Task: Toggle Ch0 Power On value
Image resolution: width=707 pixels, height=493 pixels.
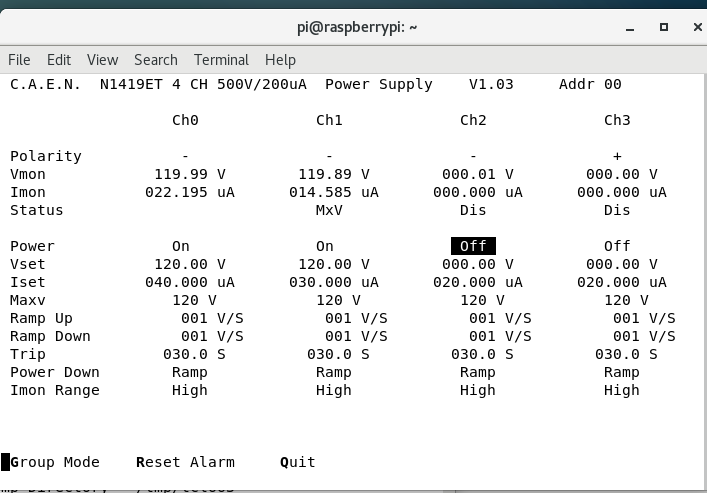Action: (180, 246)
